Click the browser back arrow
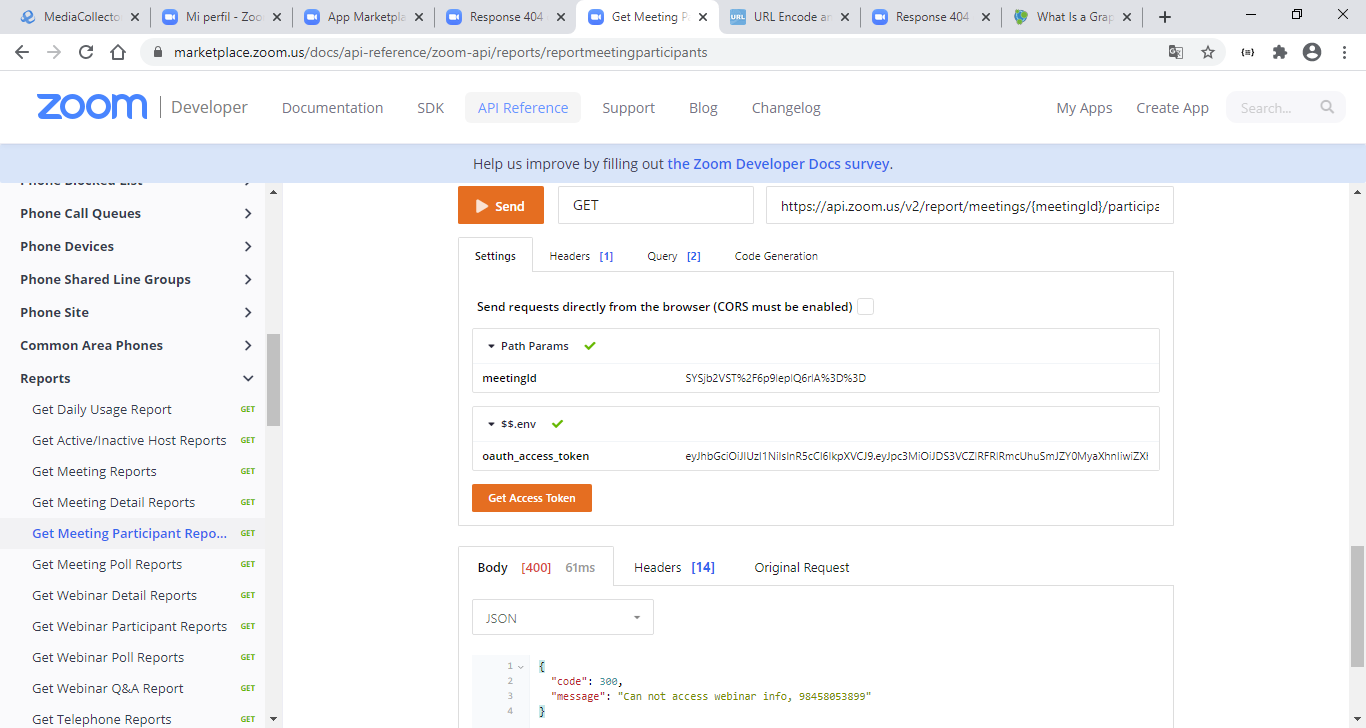The image size is (1366, 728). tap(22, 52)
